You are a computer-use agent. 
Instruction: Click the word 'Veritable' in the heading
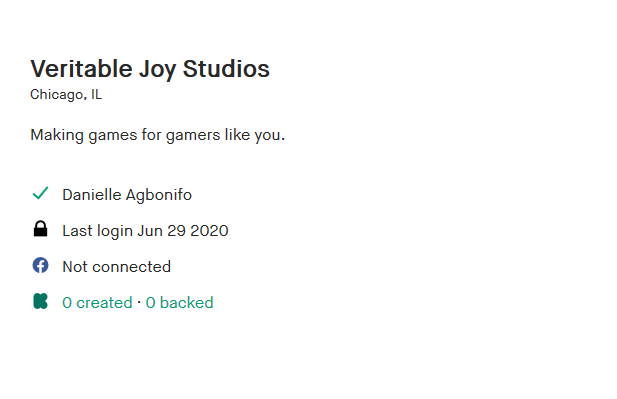click(x=81, y=69)
